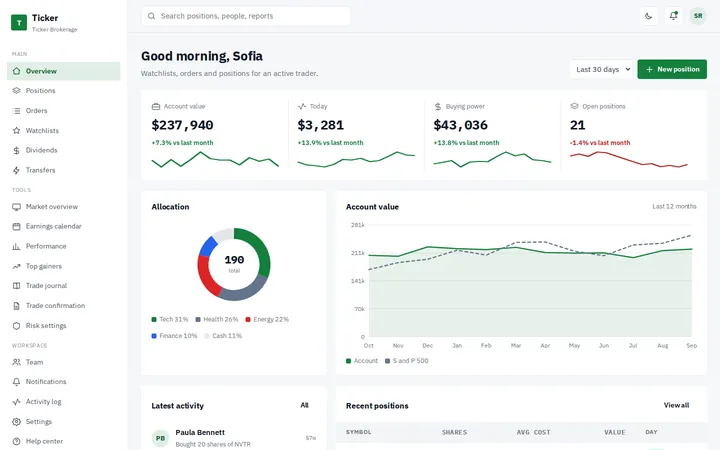Open Risk settings page
The image size is (720, 450).
[63, 326]
